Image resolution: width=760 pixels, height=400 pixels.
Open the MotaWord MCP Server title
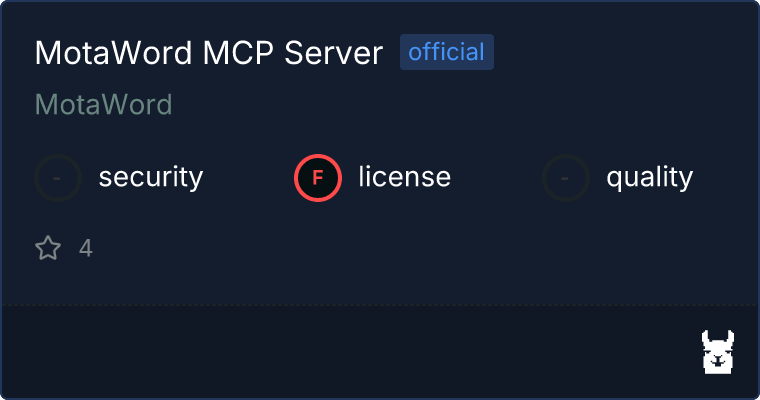(x=209, y=52)
